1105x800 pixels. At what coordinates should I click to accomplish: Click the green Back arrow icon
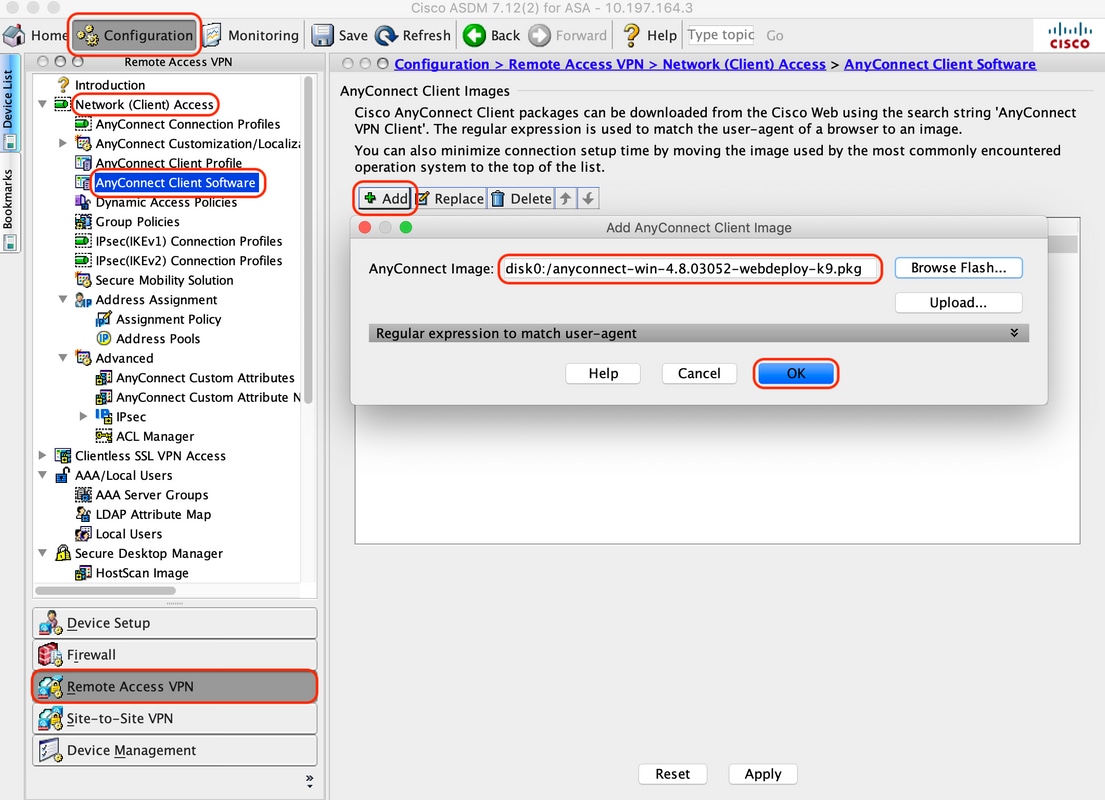tap(474, 35)
